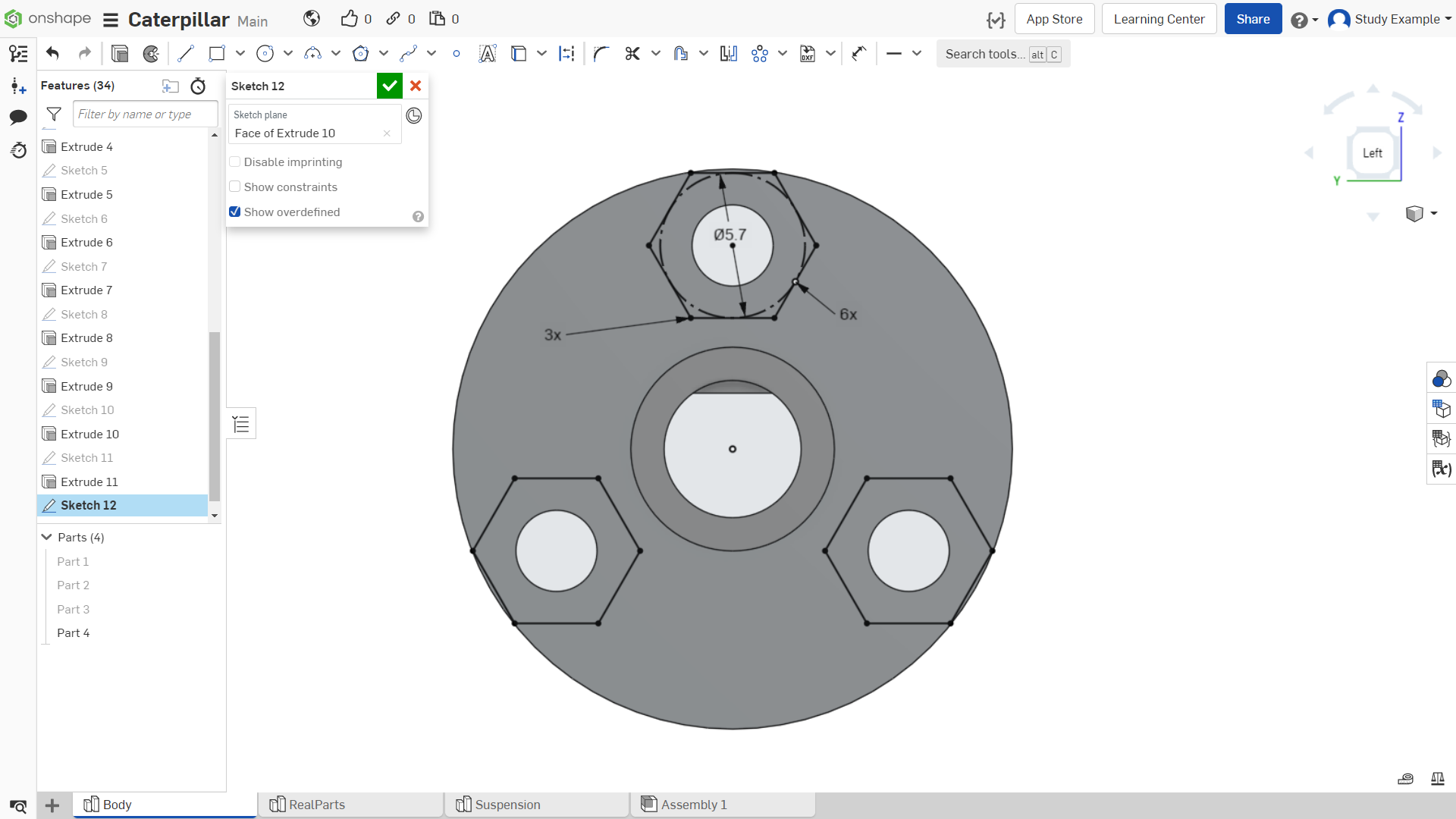Open the arc tool dropdown arrow
The image size is (1456, 819).
pyautogui.click(x=336, y=53)
